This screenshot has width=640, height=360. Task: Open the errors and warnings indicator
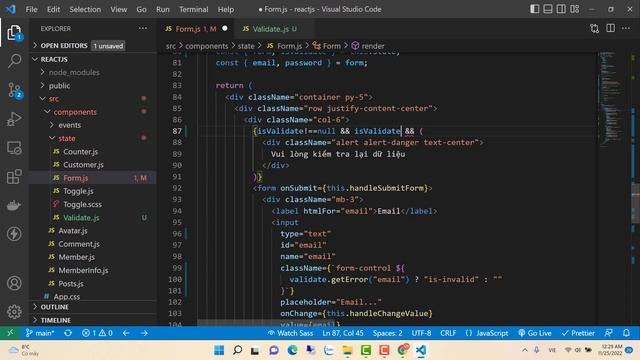pos(97,333)
